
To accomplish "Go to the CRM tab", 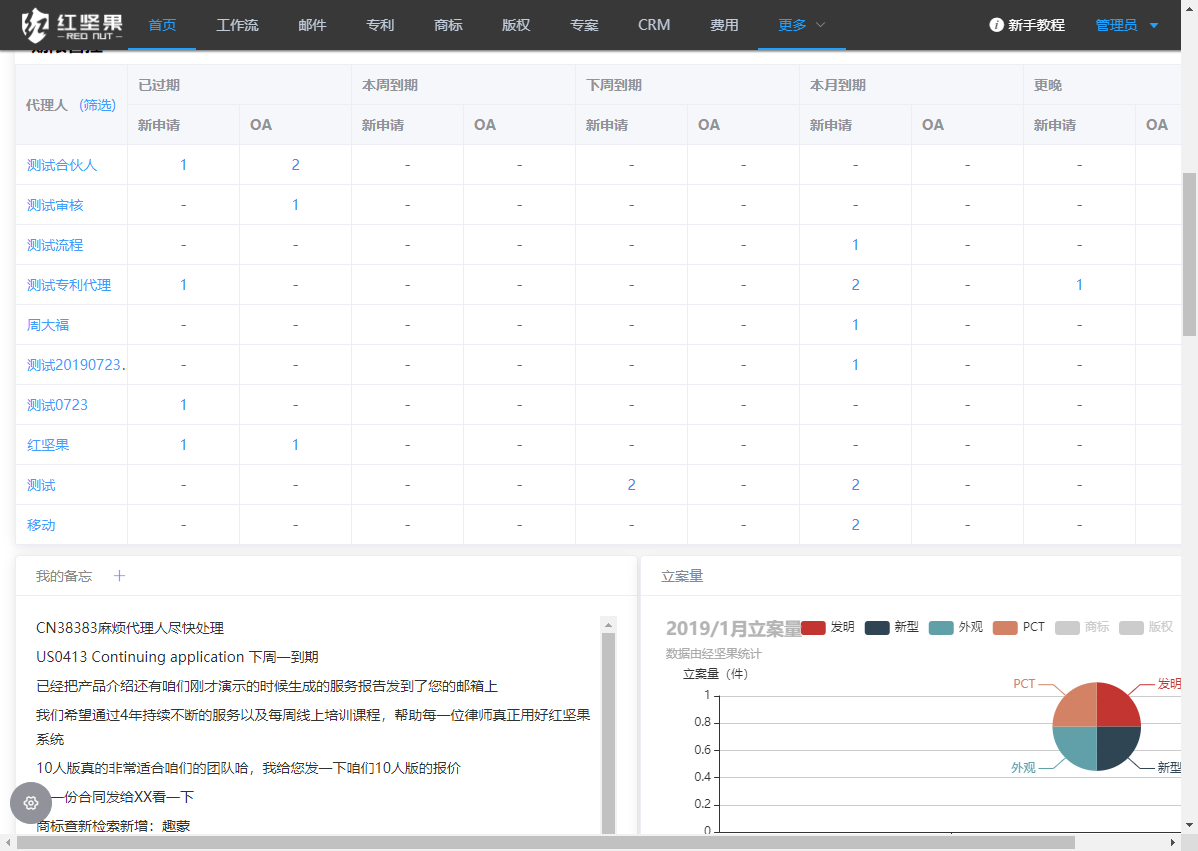I will tap(654, 25).
